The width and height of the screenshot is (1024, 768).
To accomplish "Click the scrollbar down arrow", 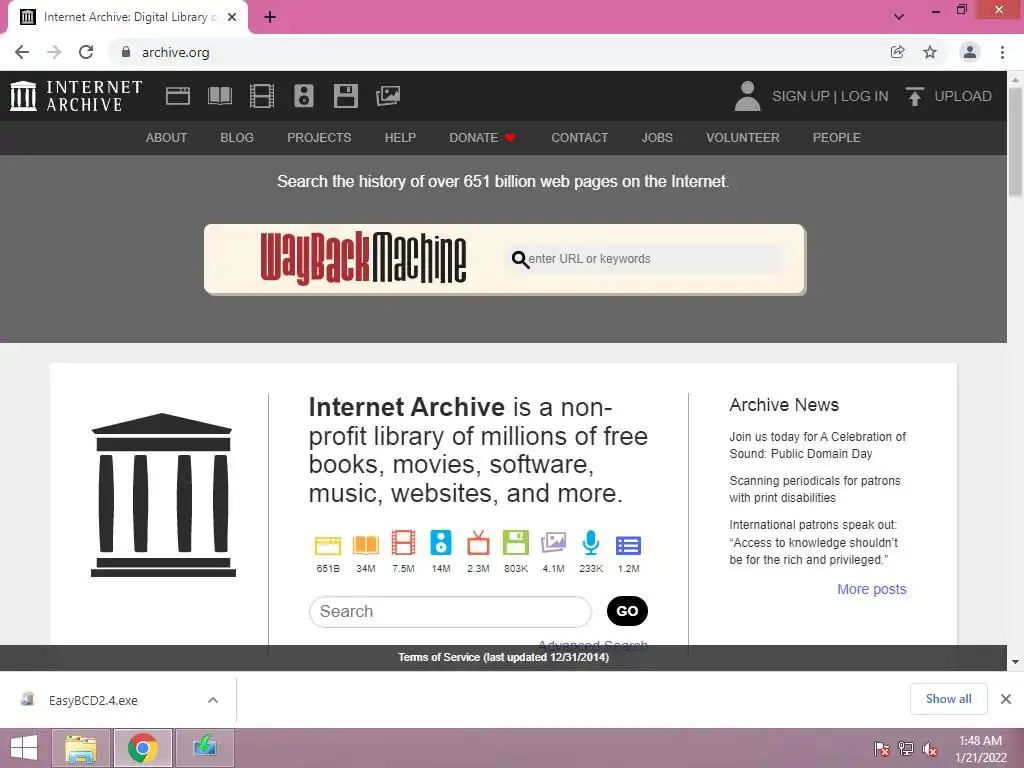I will 1016,662.
